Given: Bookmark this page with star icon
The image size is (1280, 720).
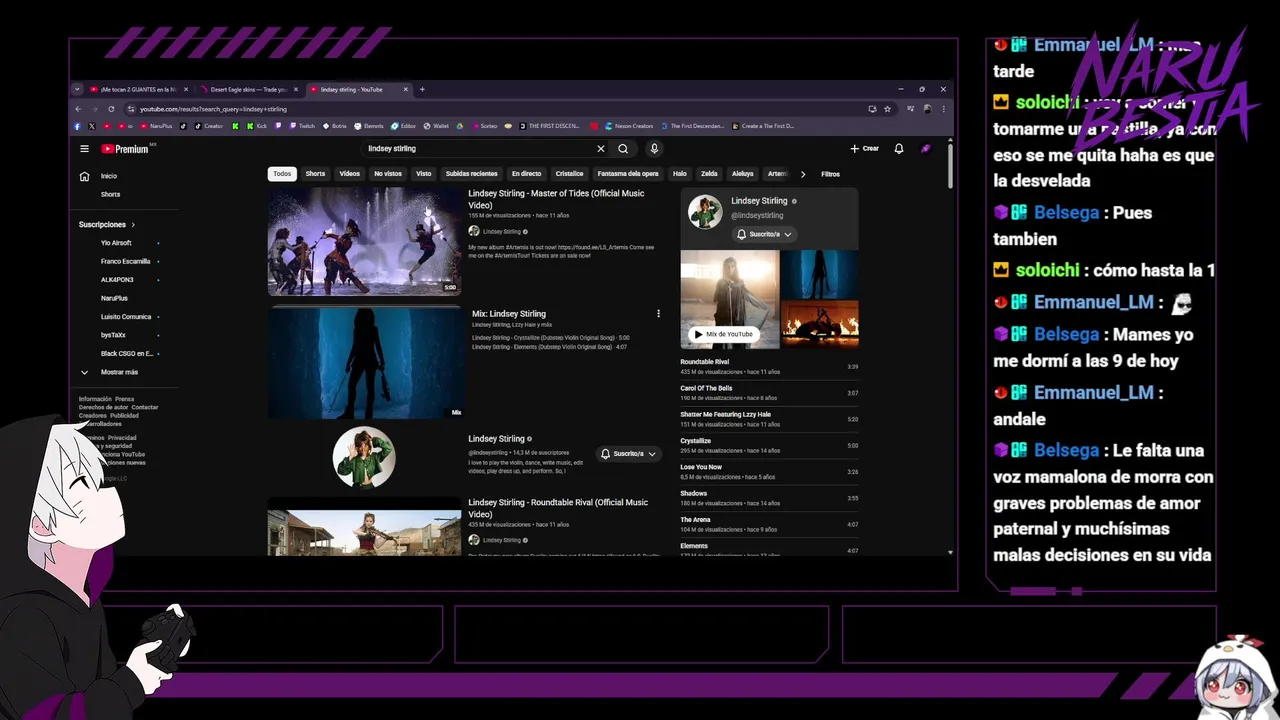Looking at the screenshot, I should click(887, 109).
